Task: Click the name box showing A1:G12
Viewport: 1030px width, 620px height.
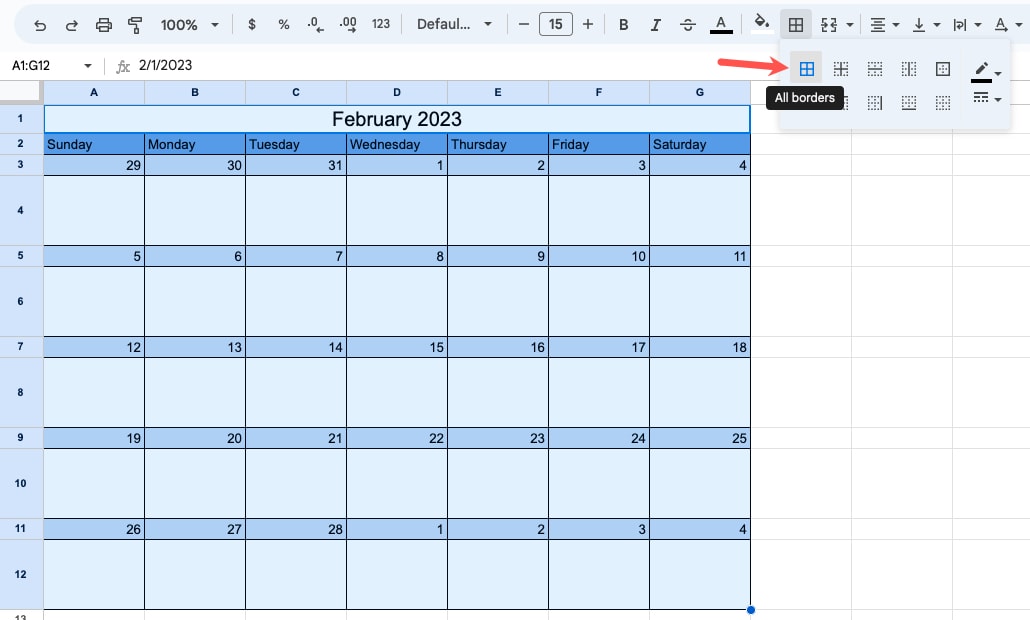Action: [x=40, y=64]
